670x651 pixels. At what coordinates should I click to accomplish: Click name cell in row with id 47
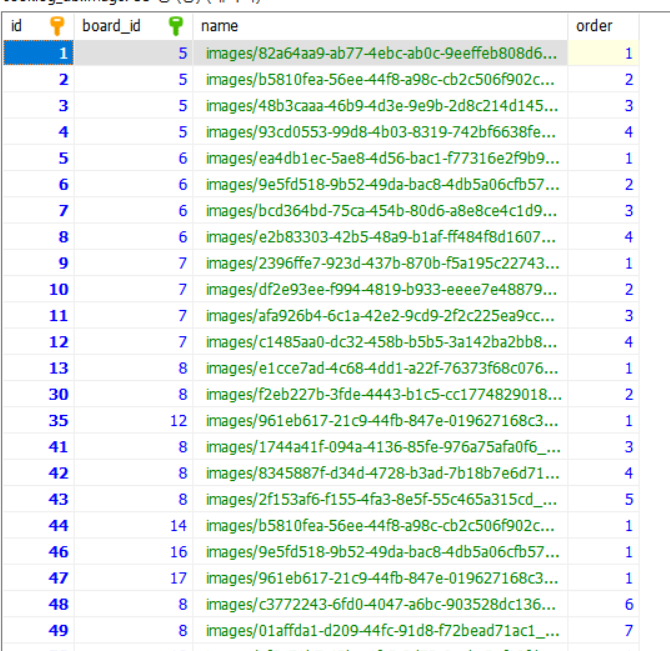380,578
